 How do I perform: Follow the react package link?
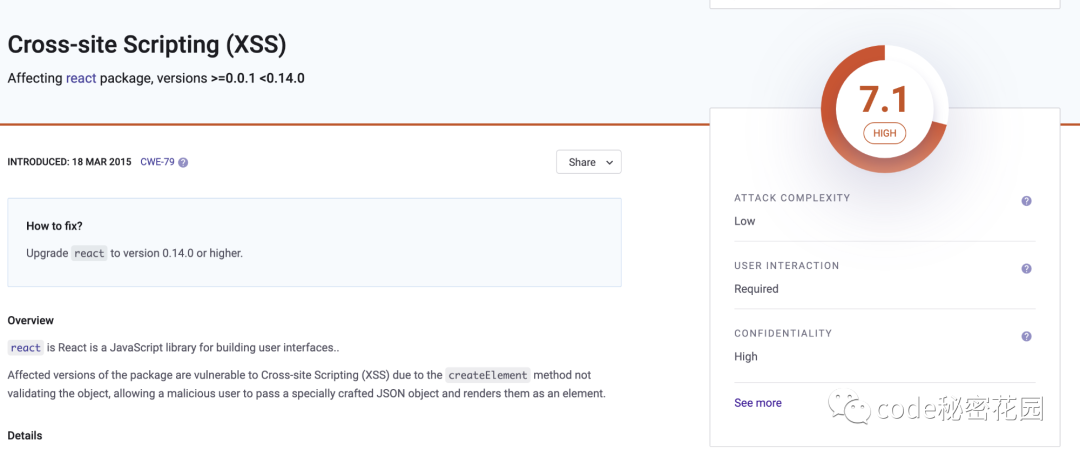81,78
